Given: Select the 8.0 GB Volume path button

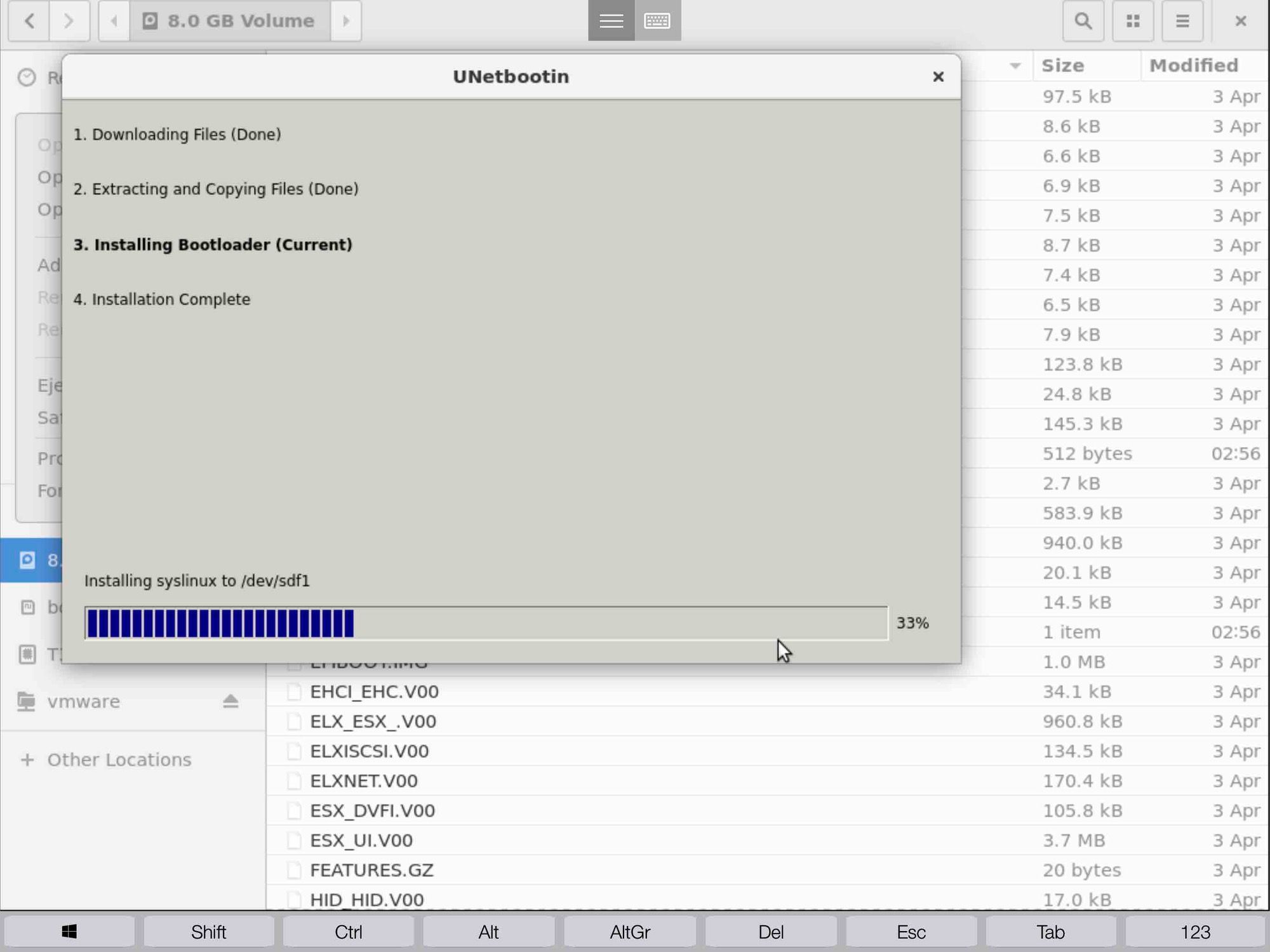Looking at the screenshot, I should click(230, 21).
